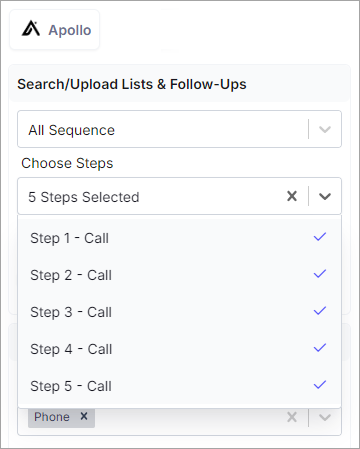Deselect the Step 2 - Call option
Screen dimensions: 360x449
pyautogui.click(x=180, y=275)
